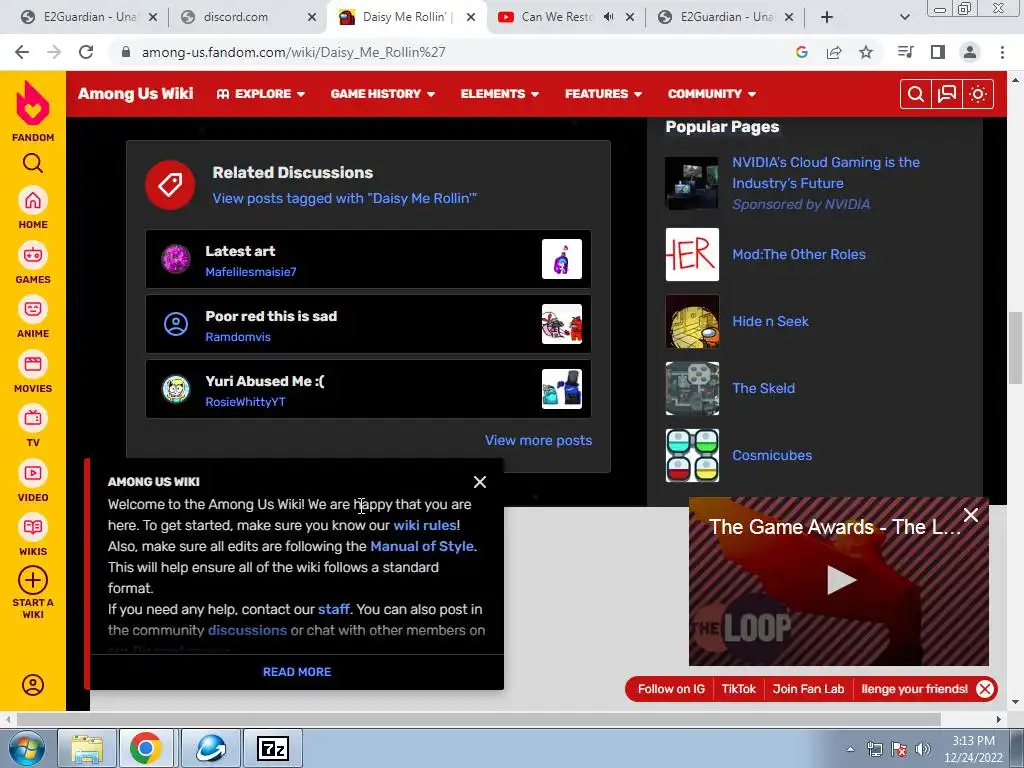Open the Hide n Seek thumbnail

click(692, 321)
